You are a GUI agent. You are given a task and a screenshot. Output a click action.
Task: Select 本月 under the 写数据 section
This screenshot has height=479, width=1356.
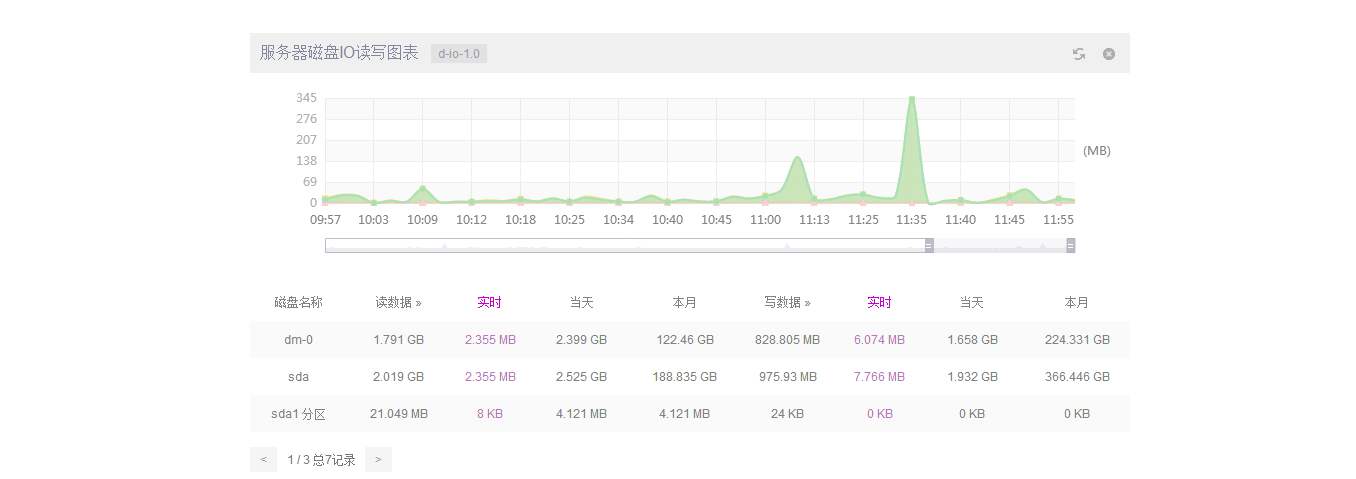pos(1076,302)
